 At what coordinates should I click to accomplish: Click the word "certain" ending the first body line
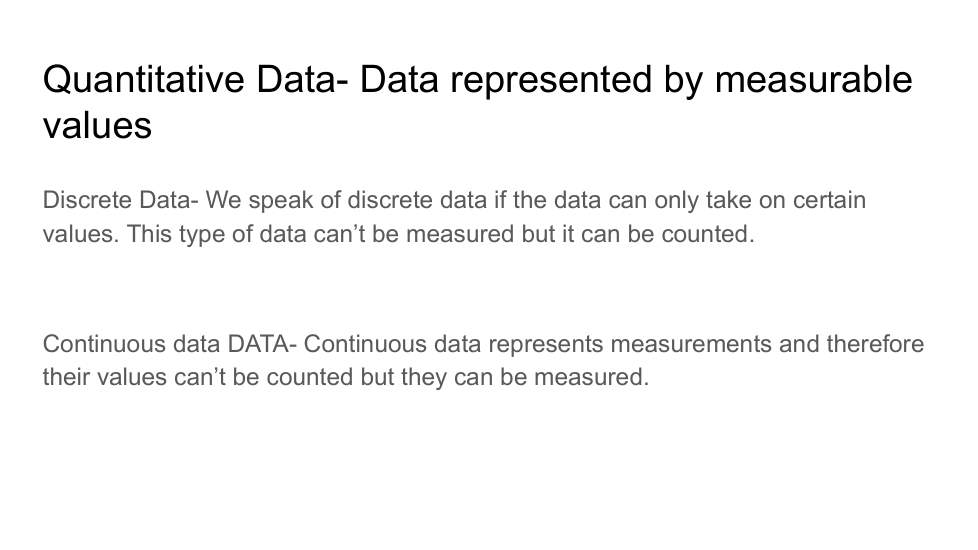pos(829,200)
